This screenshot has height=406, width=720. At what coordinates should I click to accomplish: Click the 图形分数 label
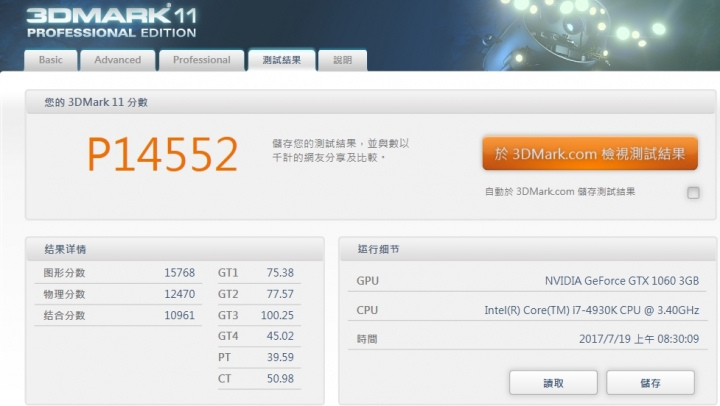[x=64, y=273]
